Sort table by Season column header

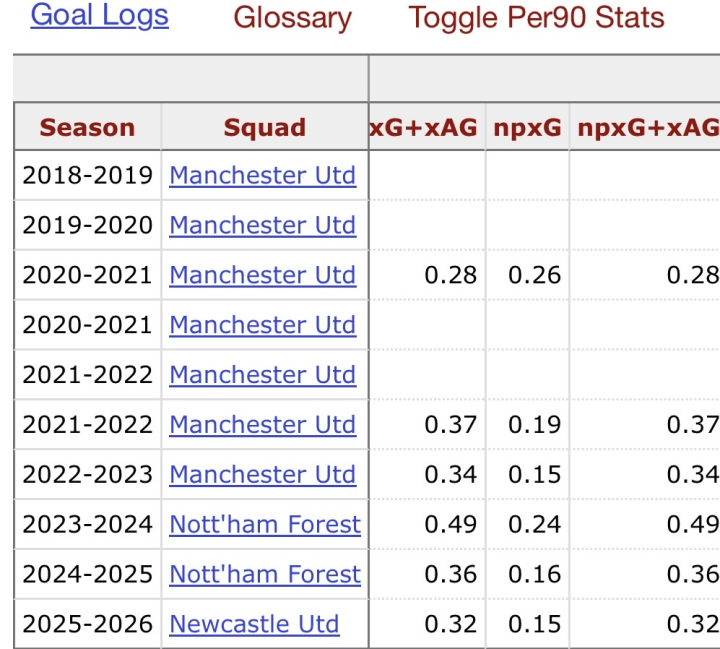(87, 127)
